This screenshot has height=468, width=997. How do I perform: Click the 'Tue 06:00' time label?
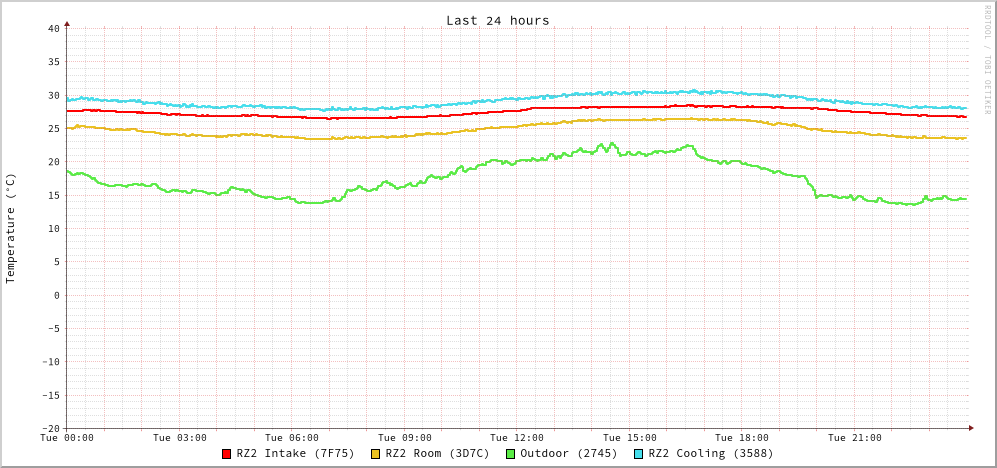(x=292, y=437)
